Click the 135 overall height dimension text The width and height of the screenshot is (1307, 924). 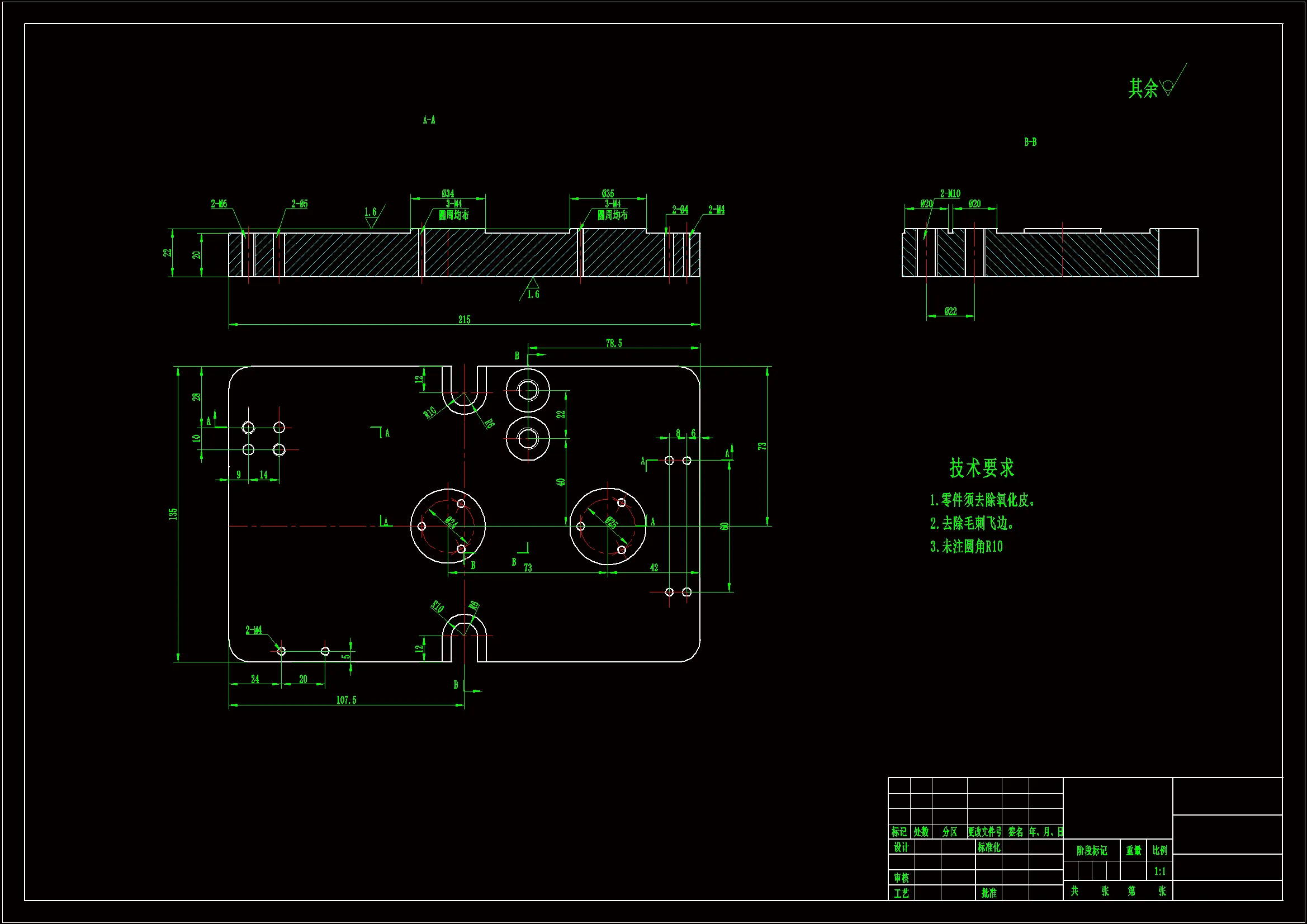coord(173,514)
